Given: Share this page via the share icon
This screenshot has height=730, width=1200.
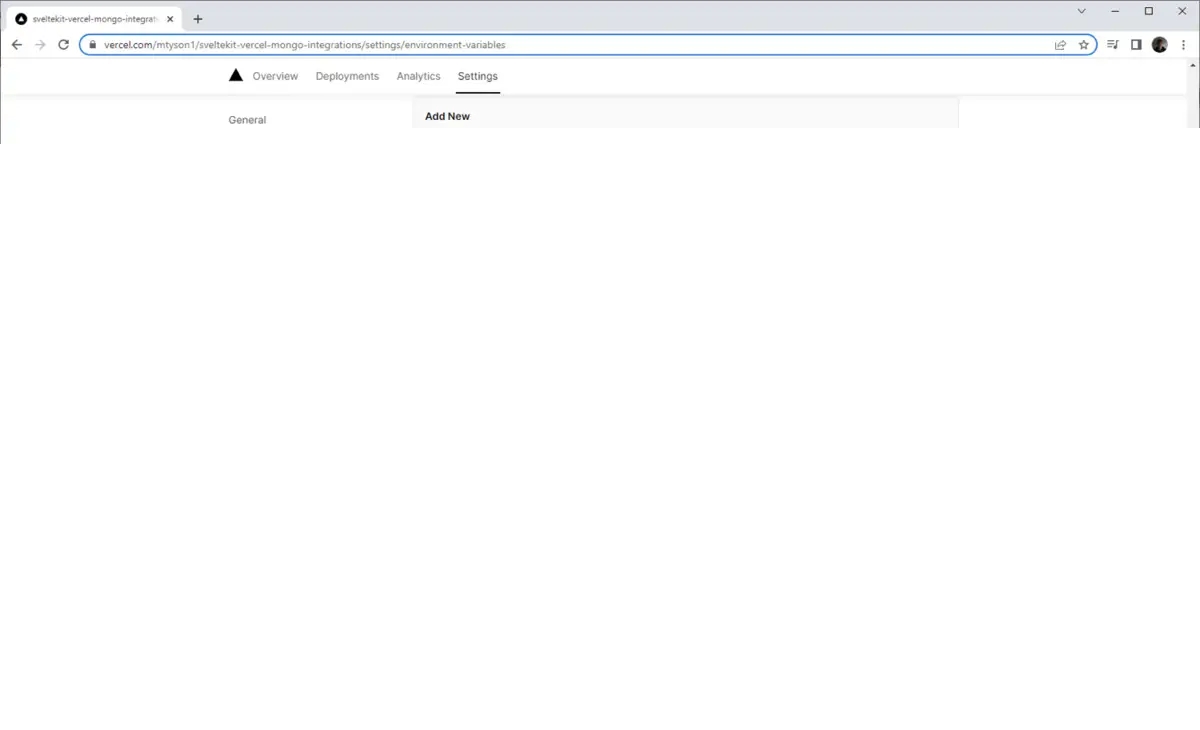Looking at the screenshot, I should pos(1060,45).
